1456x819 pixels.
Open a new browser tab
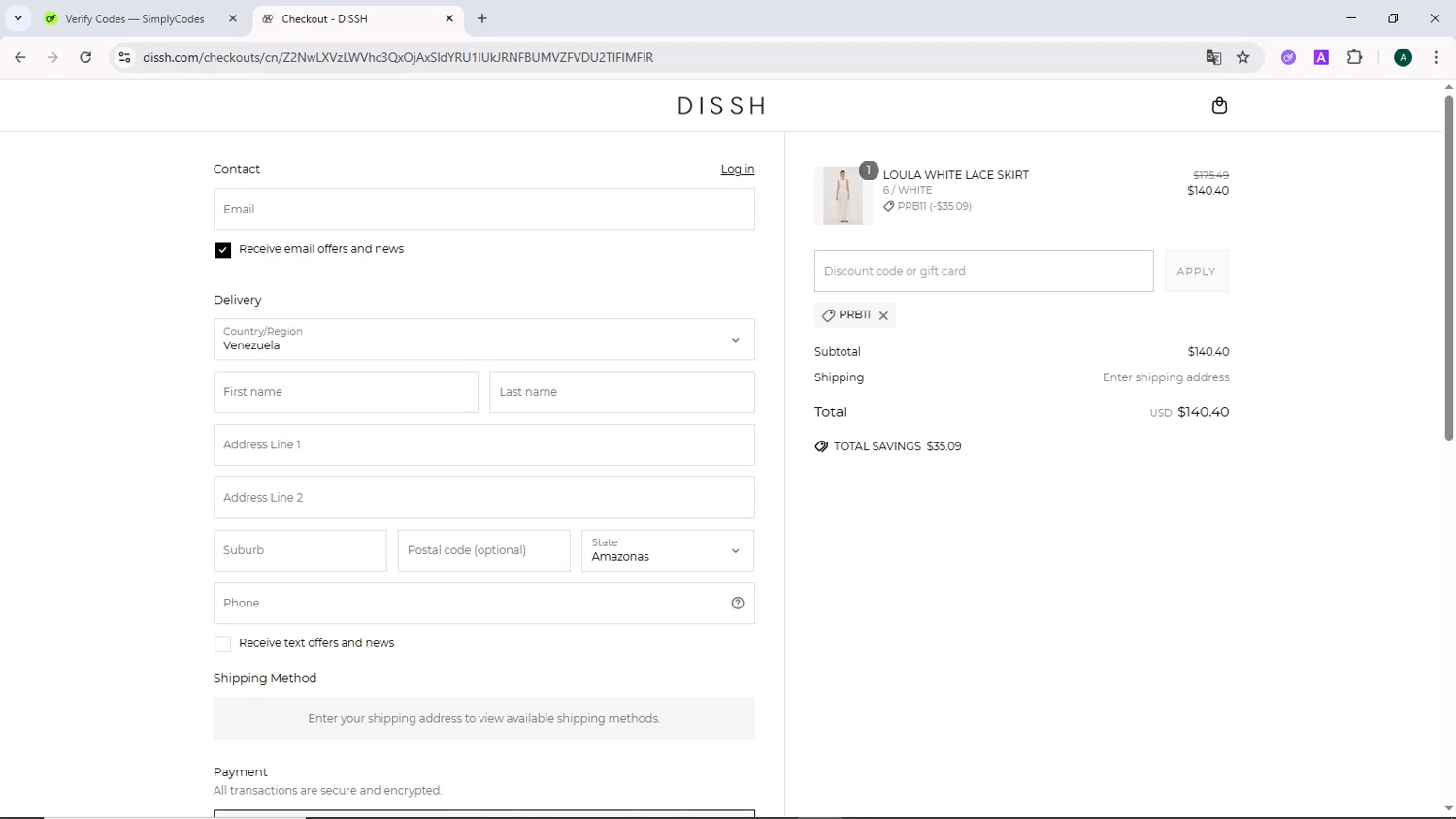(482, 18)
